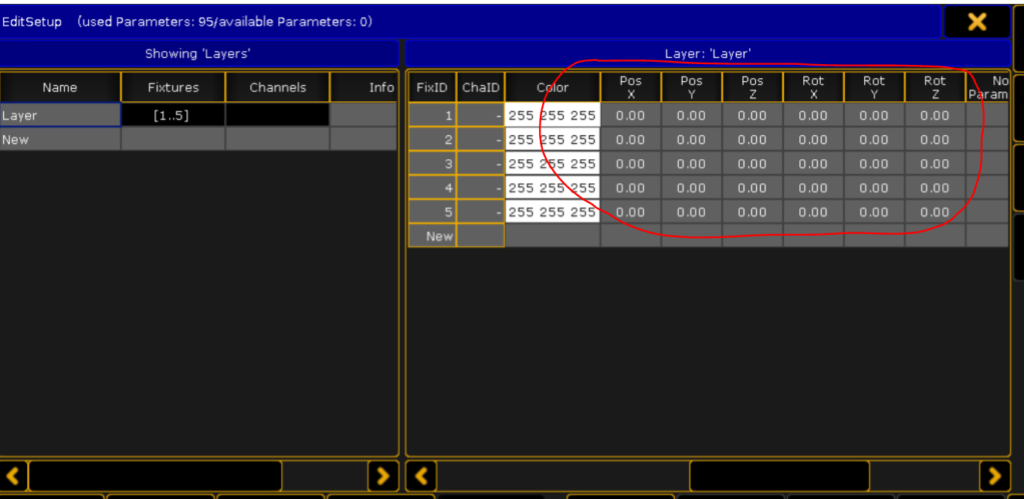Select FixID 2 cell
Image resolution: width=1024 pixels, height=499 pixels.
[432, 140]
